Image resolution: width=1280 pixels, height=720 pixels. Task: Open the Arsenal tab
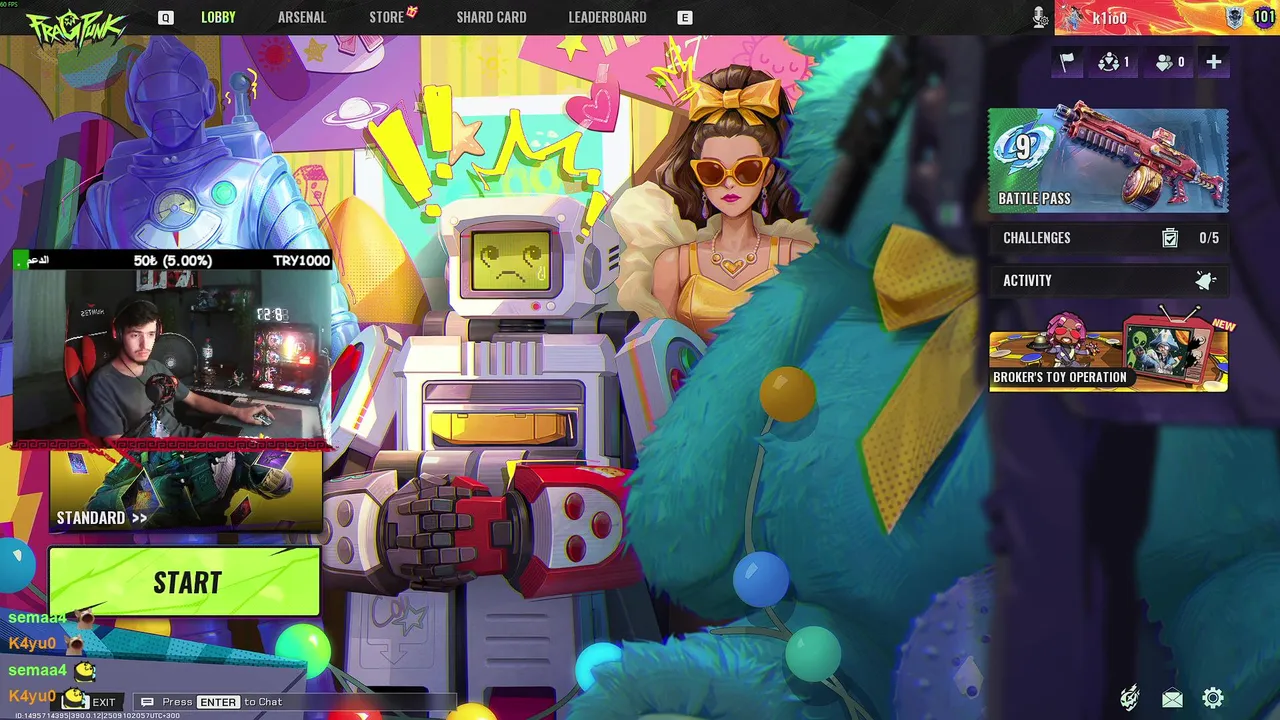point(302,17)
